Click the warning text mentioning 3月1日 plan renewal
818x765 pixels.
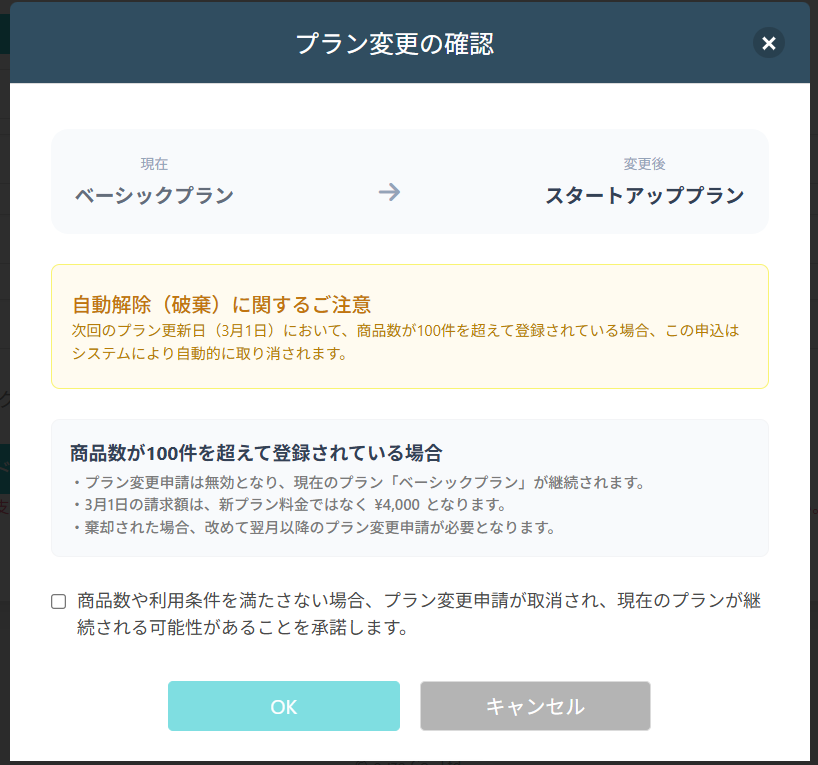click(405, 330)
